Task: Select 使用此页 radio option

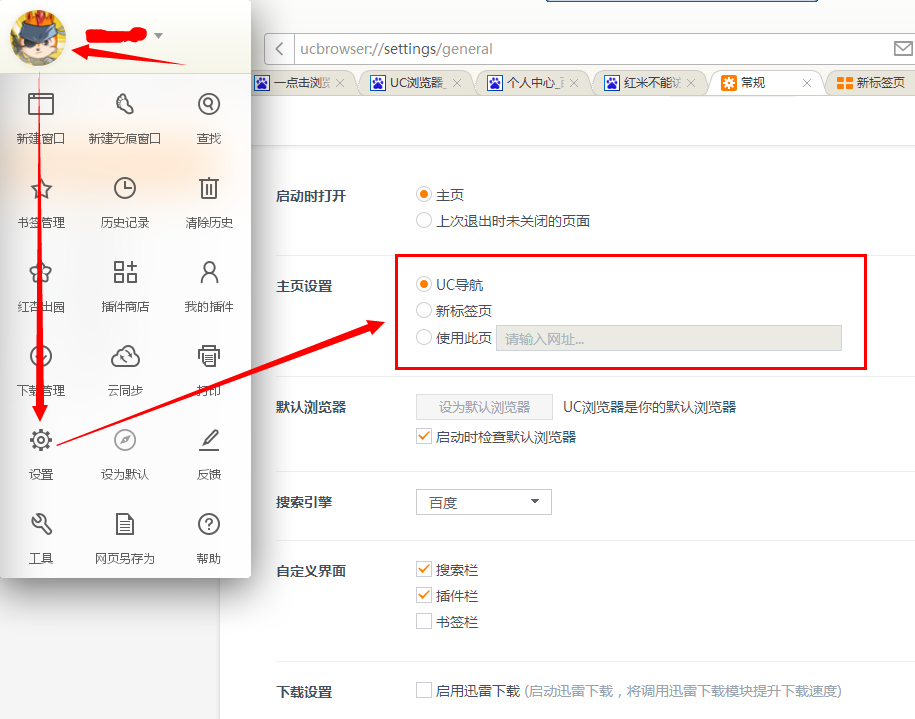Action: [x=424, y=337]
